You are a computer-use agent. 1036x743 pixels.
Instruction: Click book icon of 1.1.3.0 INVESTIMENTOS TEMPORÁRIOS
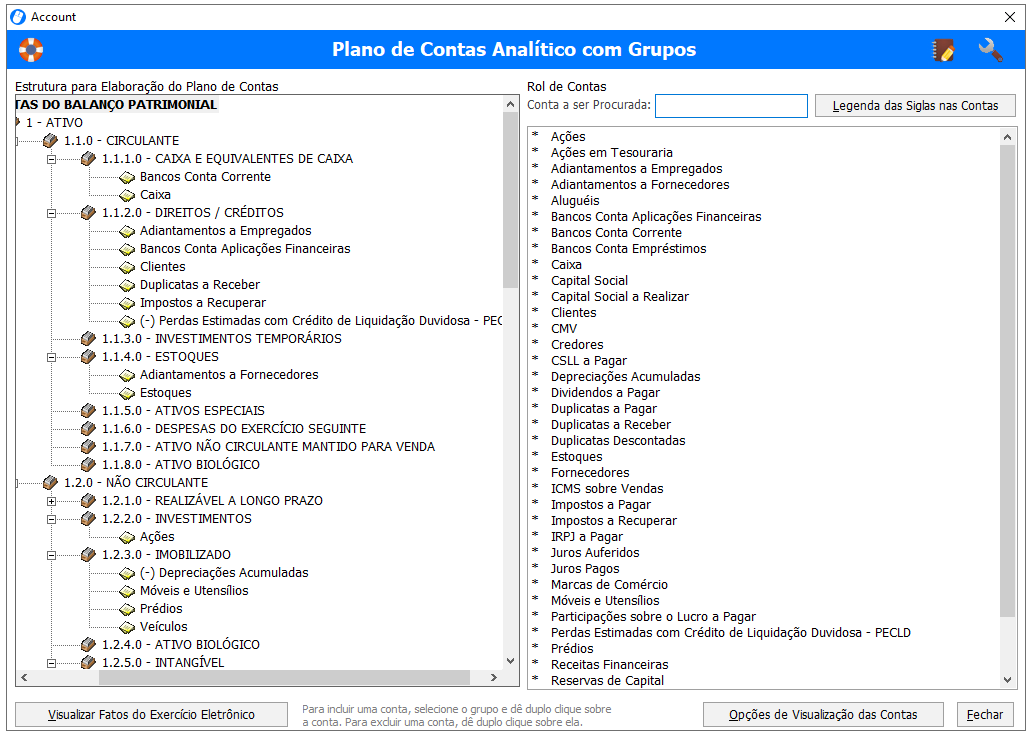point(89,339)
